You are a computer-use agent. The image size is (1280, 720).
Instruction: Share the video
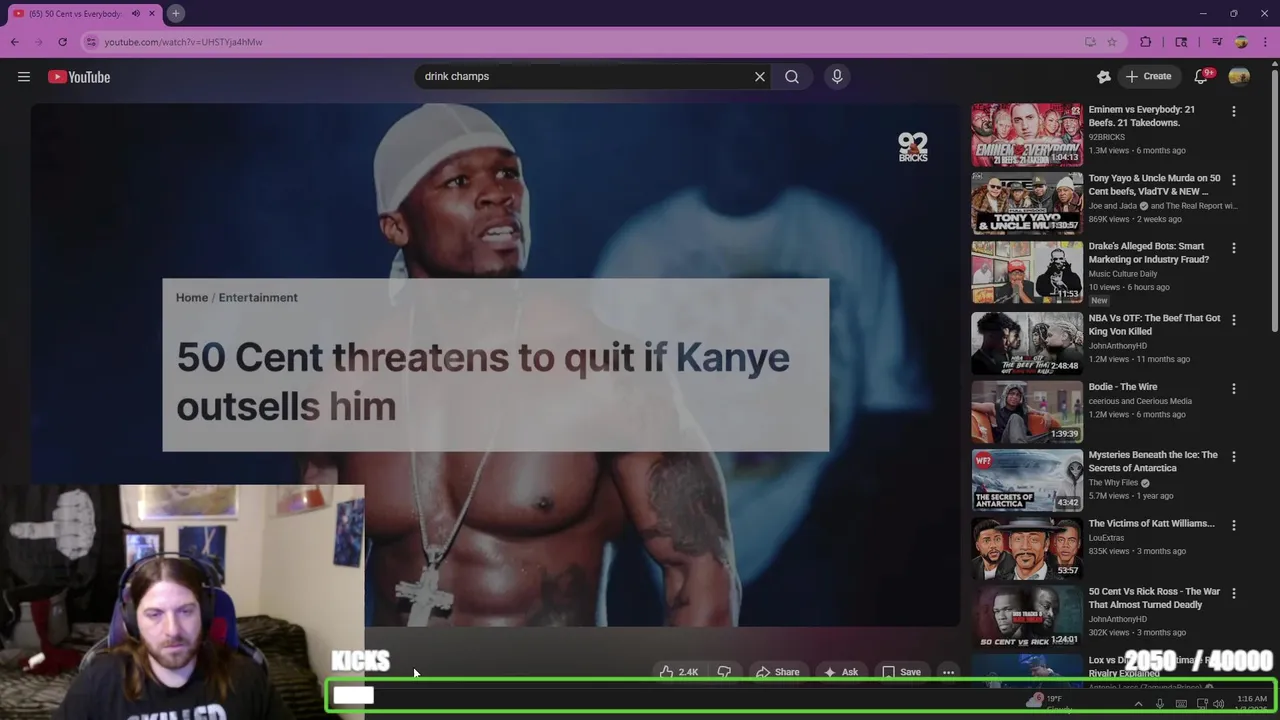click(777, 672)
